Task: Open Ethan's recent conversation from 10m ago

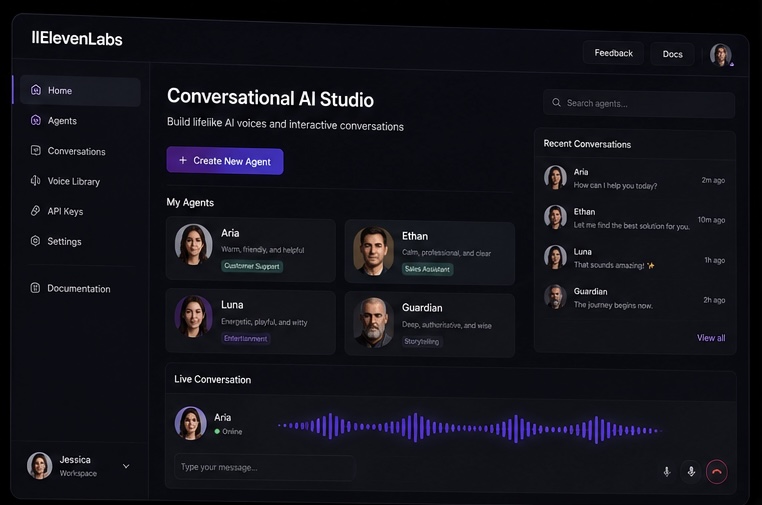Action: pyautogui.click(x=635, y=218)
